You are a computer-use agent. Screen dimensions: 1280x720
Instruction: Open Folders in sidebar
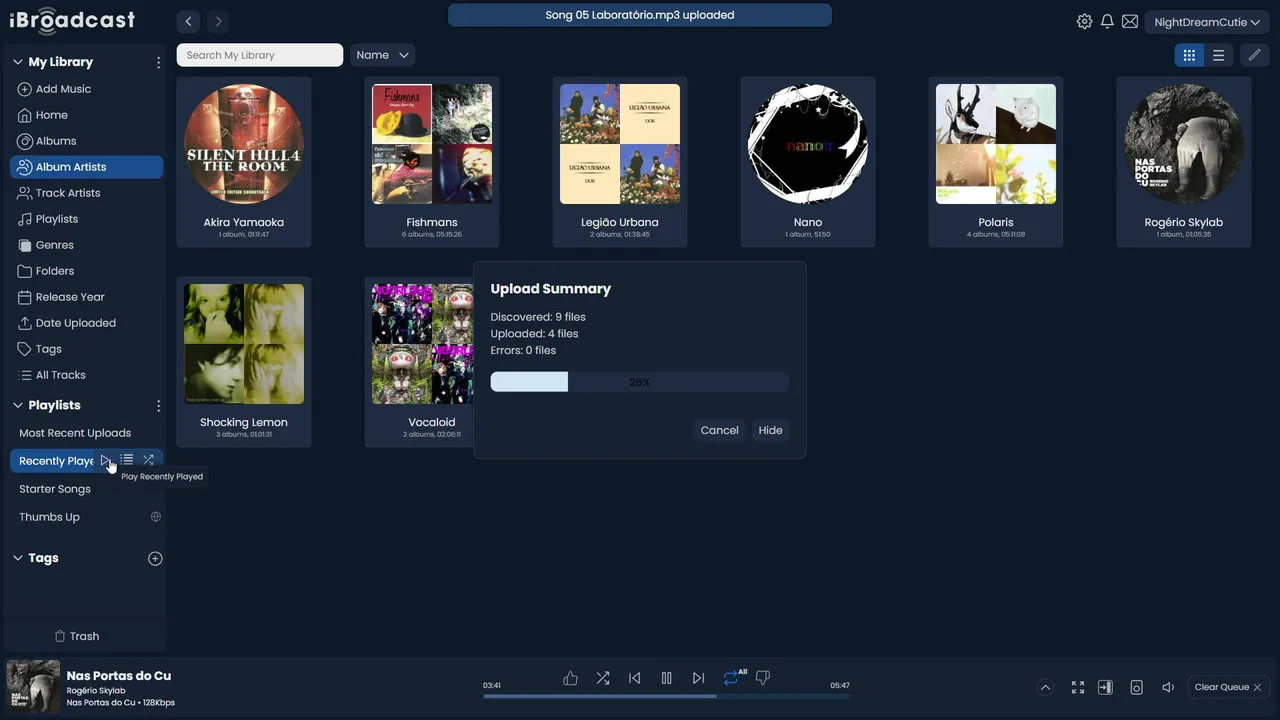(x=86, y=271)
